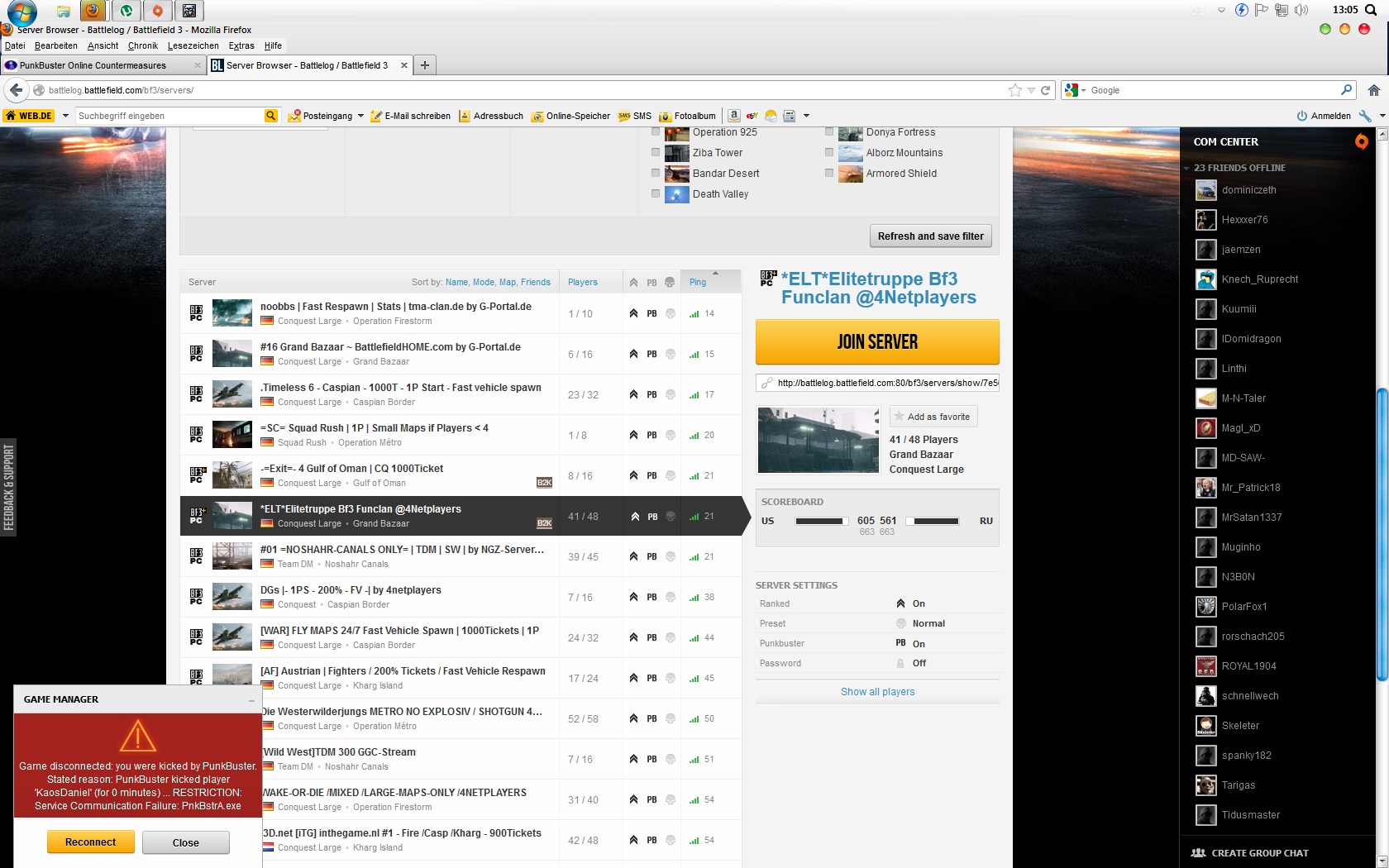Open the Ansicht menu
The height and width of the screenshot is (868, 1389).
[x=103, y=46]
